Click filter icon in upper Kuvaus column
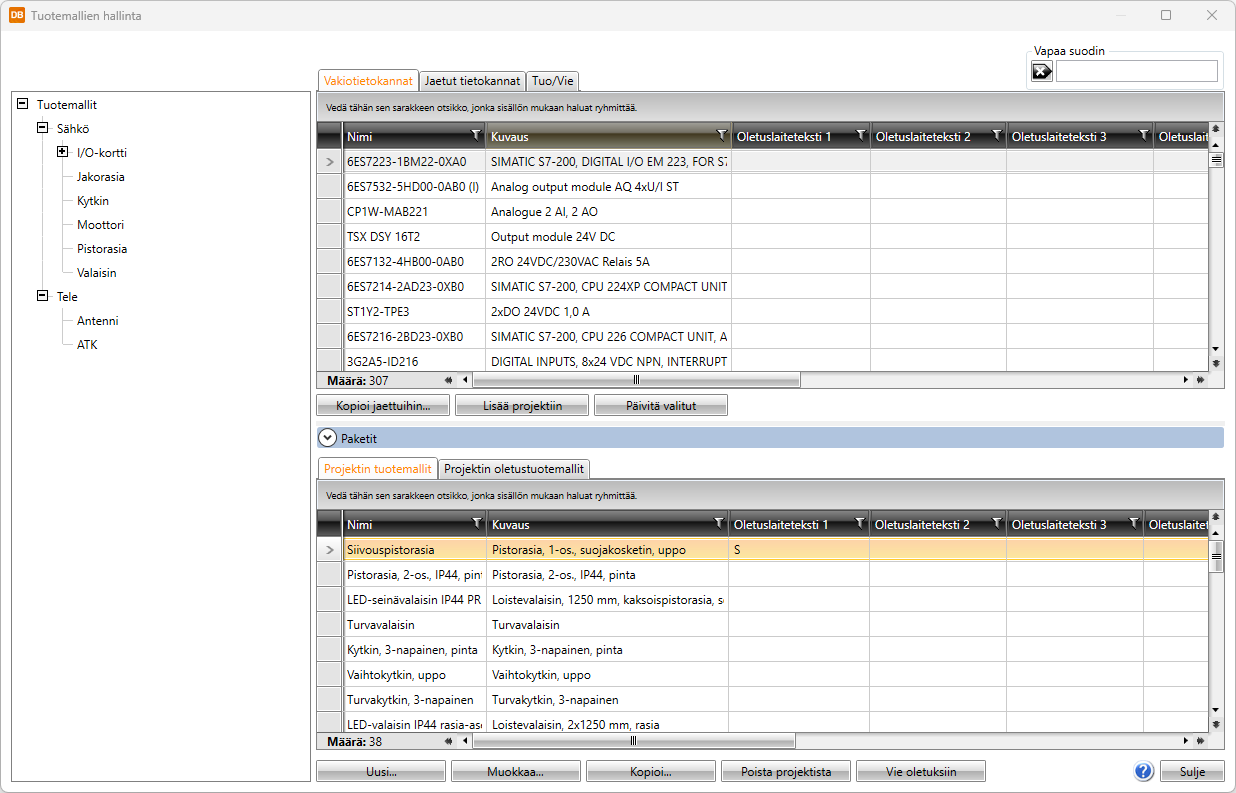The width and height of the screenshot is (1236, 793). (721, 135)
